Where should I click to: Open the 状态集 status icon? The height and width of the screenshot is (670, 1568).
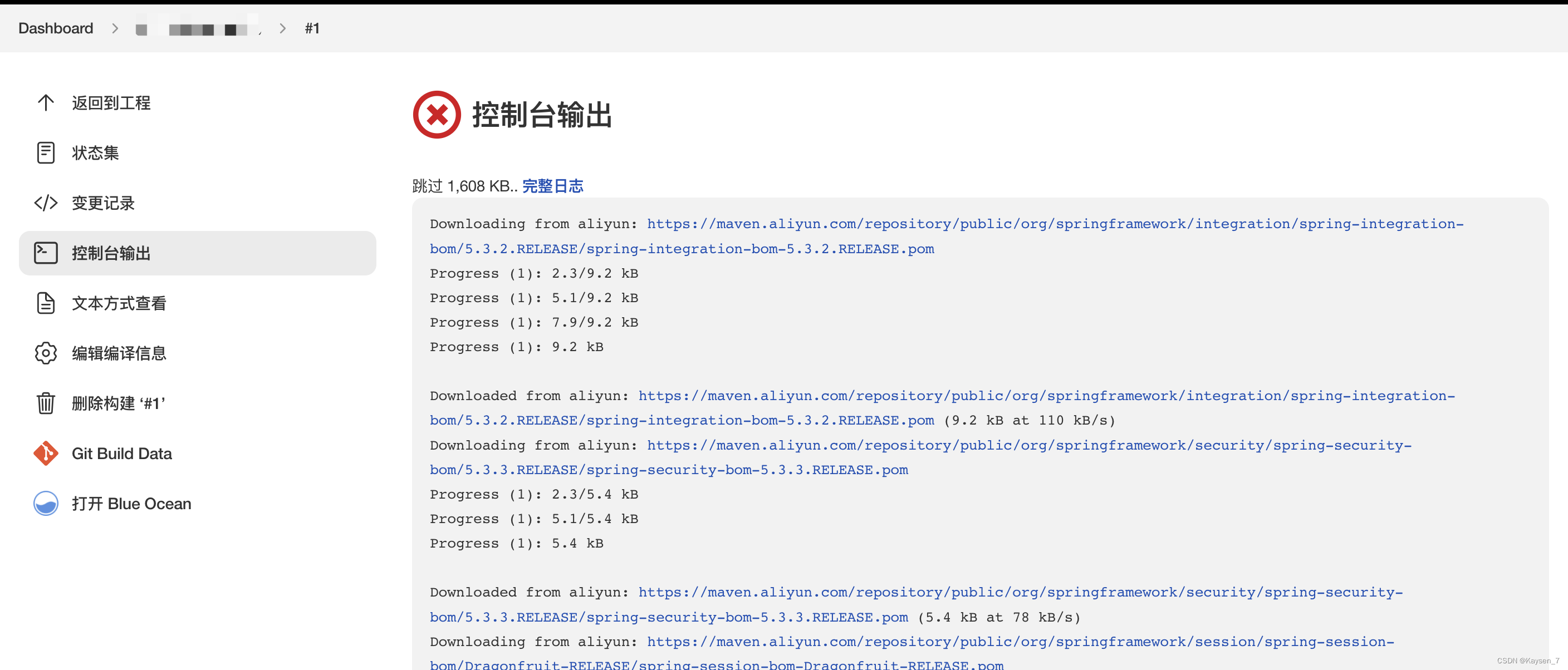tap(46, 152)
